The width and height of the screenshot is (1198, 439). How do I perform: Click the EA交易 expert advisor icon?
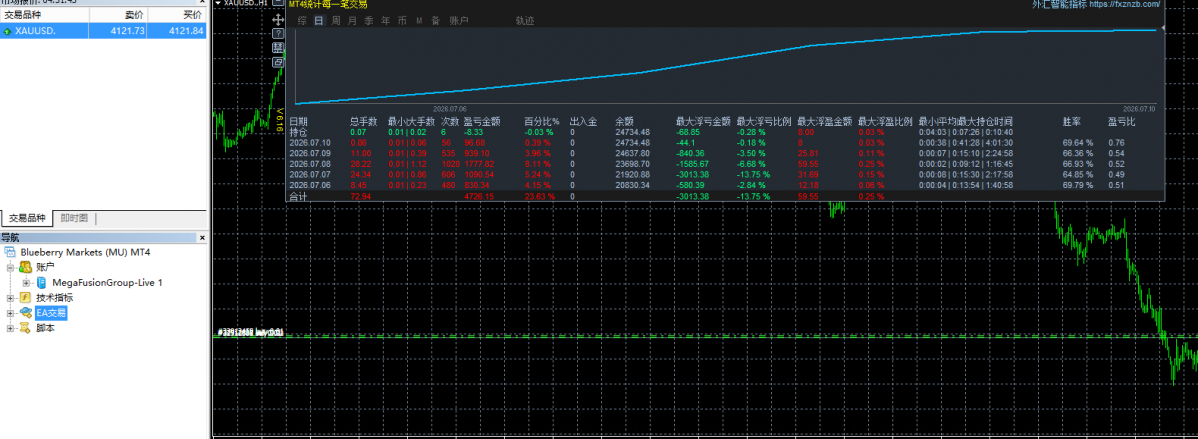[x=25, y=313]
